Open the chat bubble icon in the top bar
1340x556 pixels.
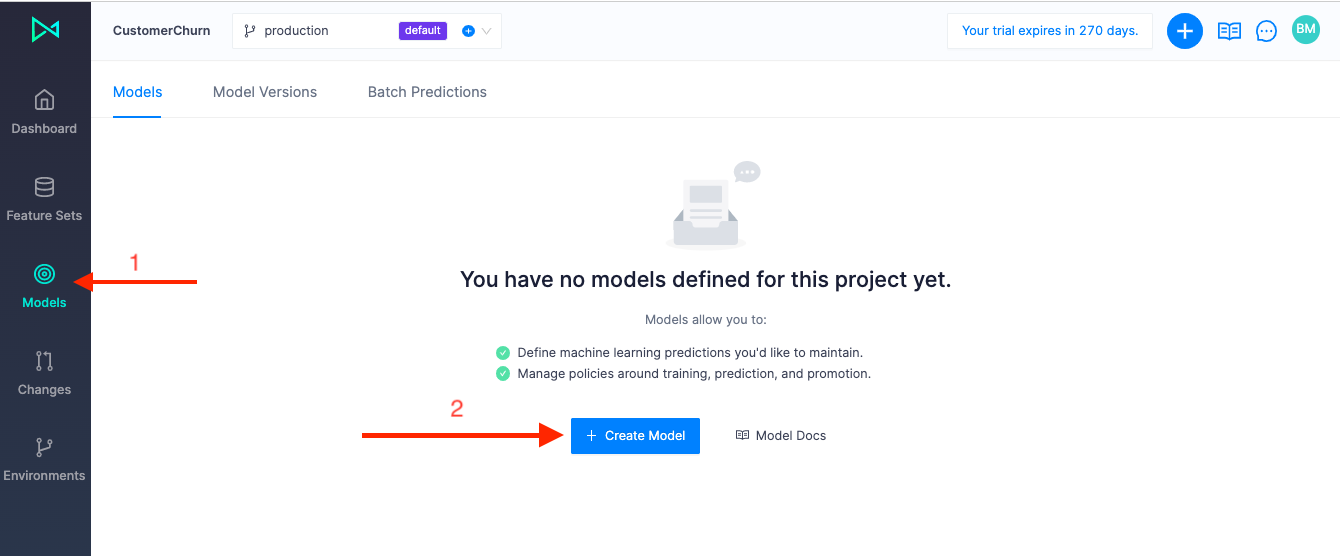point(1266,31)
